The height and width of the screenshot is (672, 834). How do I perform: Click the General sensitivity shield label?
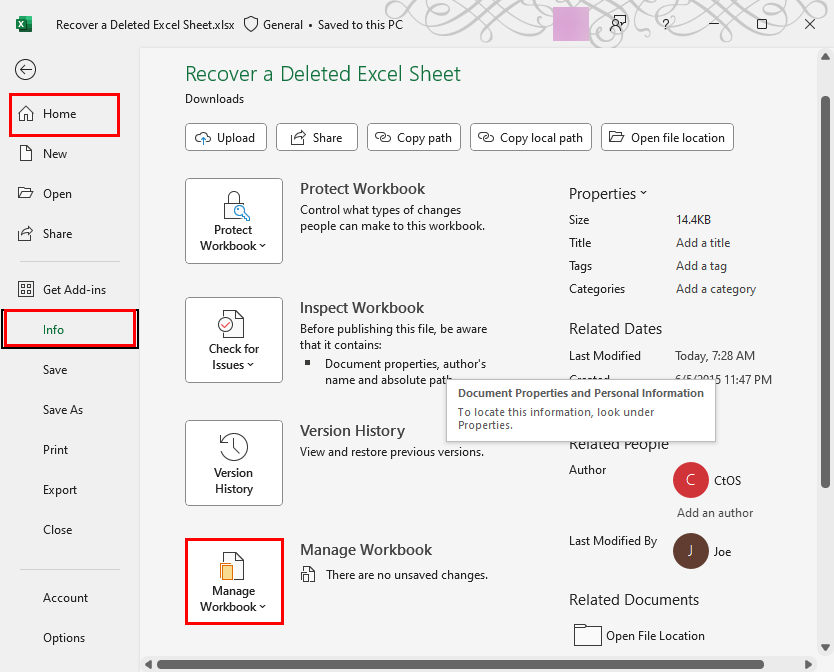tap(273, 24)
